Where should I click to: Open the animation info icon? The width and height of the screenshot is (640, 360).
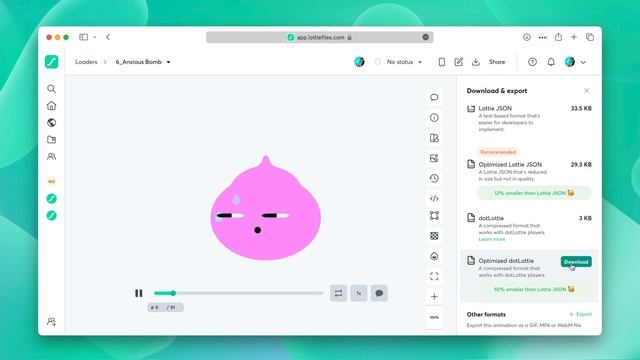(x=434, y=118)
